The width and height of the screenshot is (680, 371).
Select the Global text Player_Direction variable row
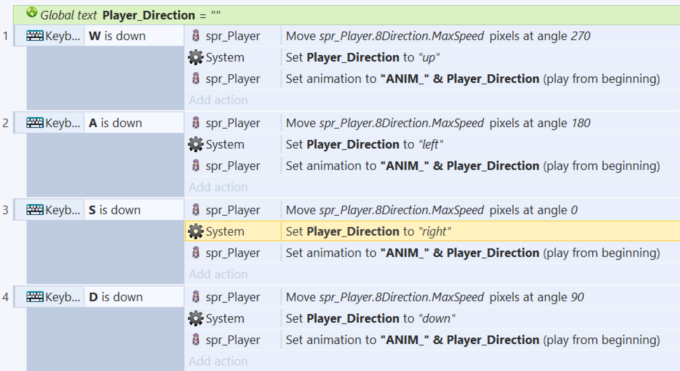click(x=347, y=15)
